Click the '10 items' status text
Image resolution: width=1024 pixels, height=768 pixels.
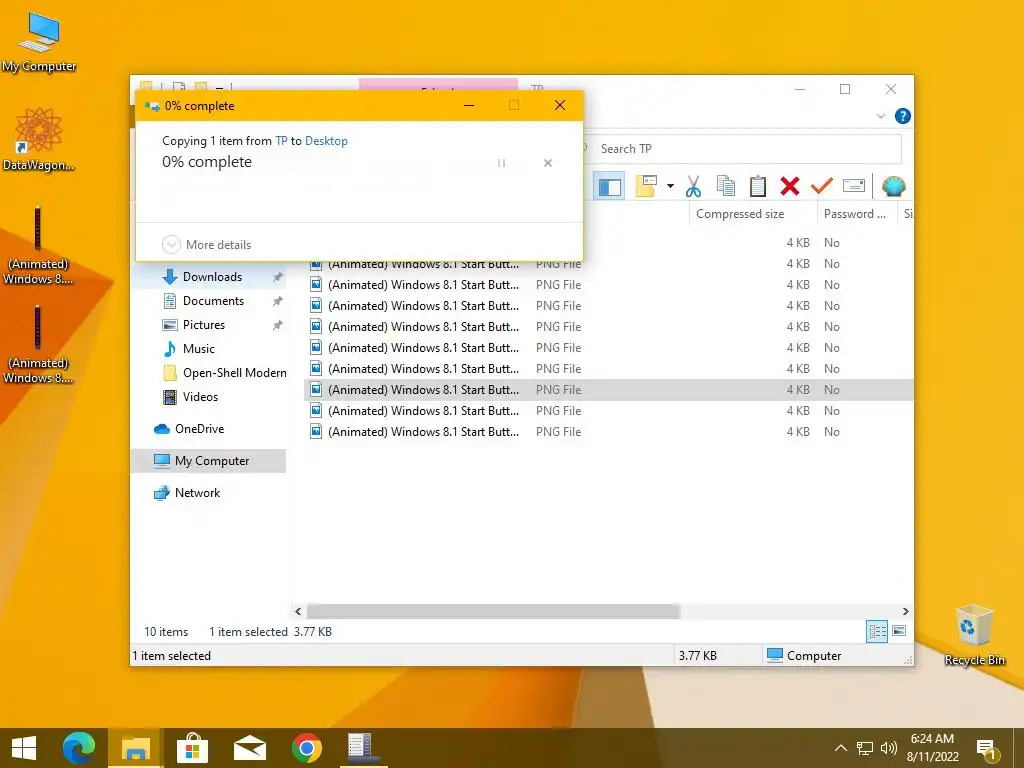(x=166, y=632)
